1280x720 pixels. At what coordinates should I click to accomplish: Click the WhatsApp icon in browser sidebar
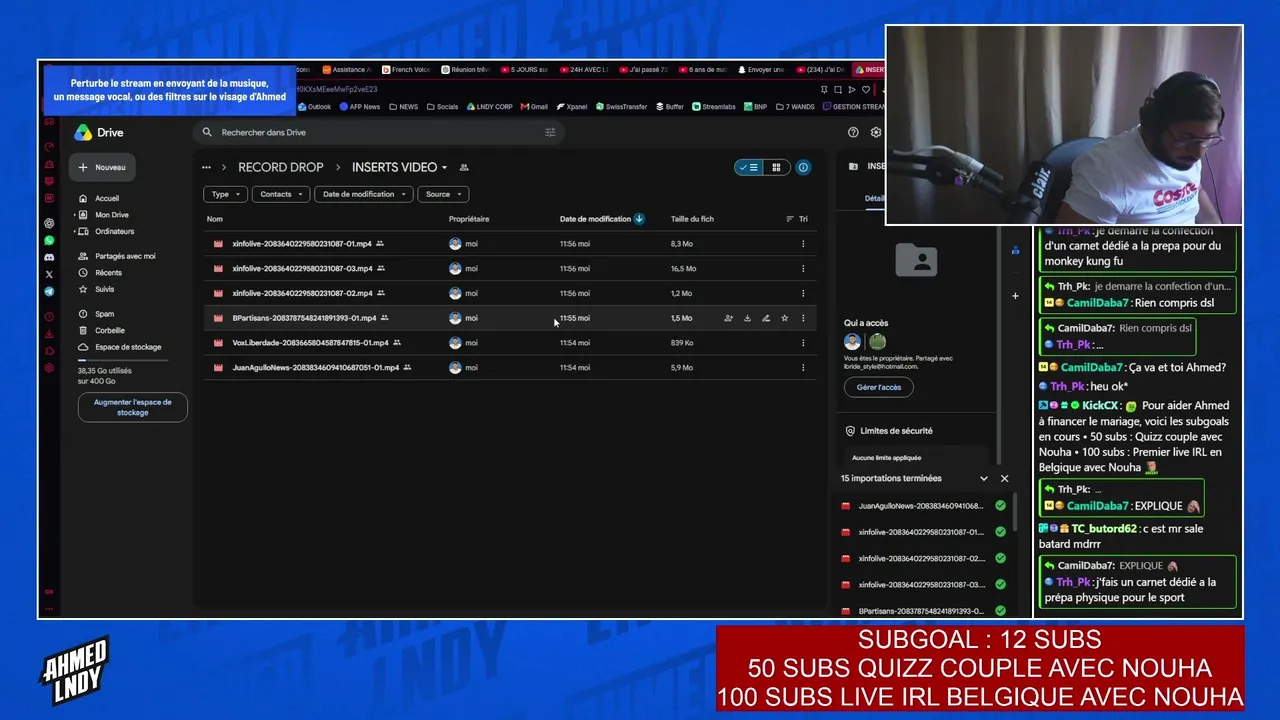point(49,240)
